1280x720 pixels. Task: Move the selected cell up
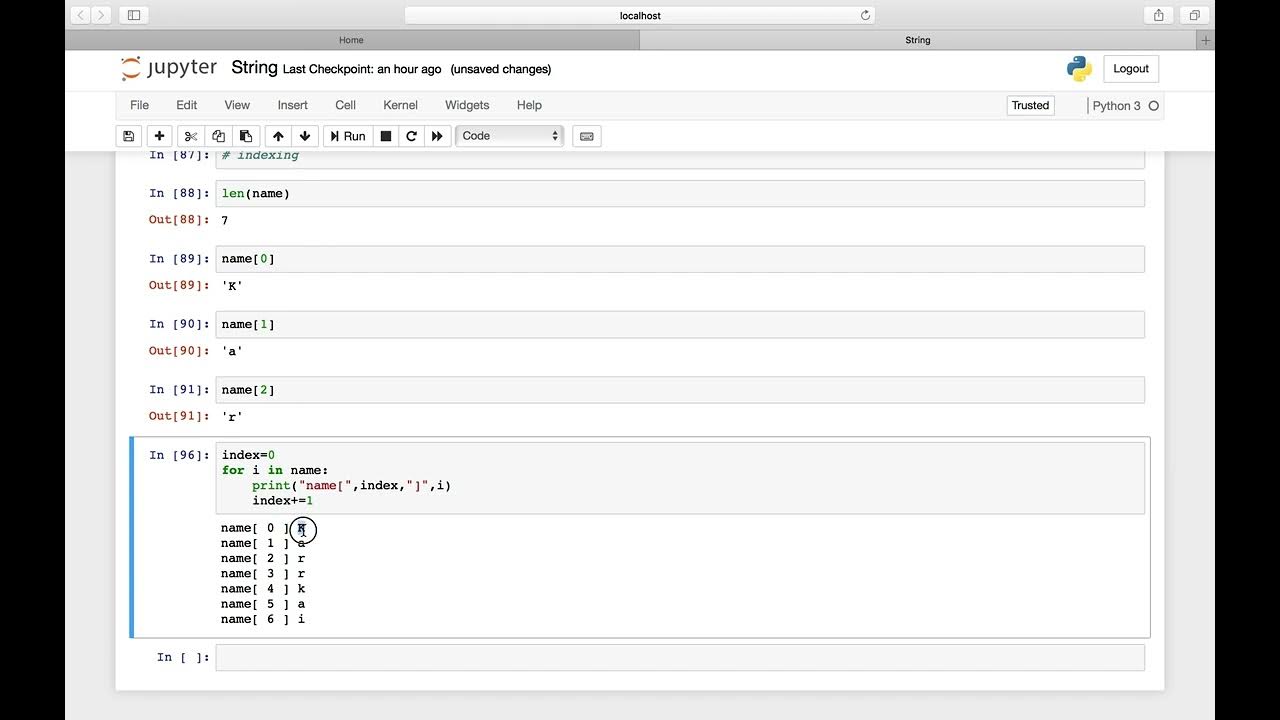(x=278, y=136)
